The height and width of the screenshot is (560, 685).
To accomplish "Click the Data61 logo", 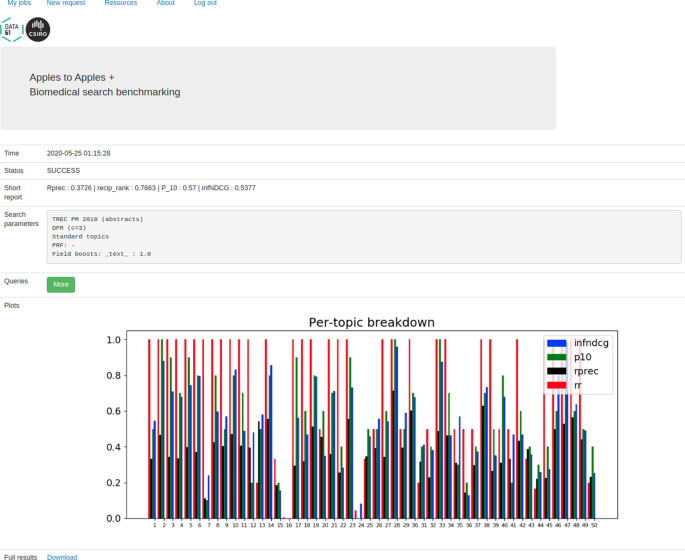I will [x=11, y=30].
